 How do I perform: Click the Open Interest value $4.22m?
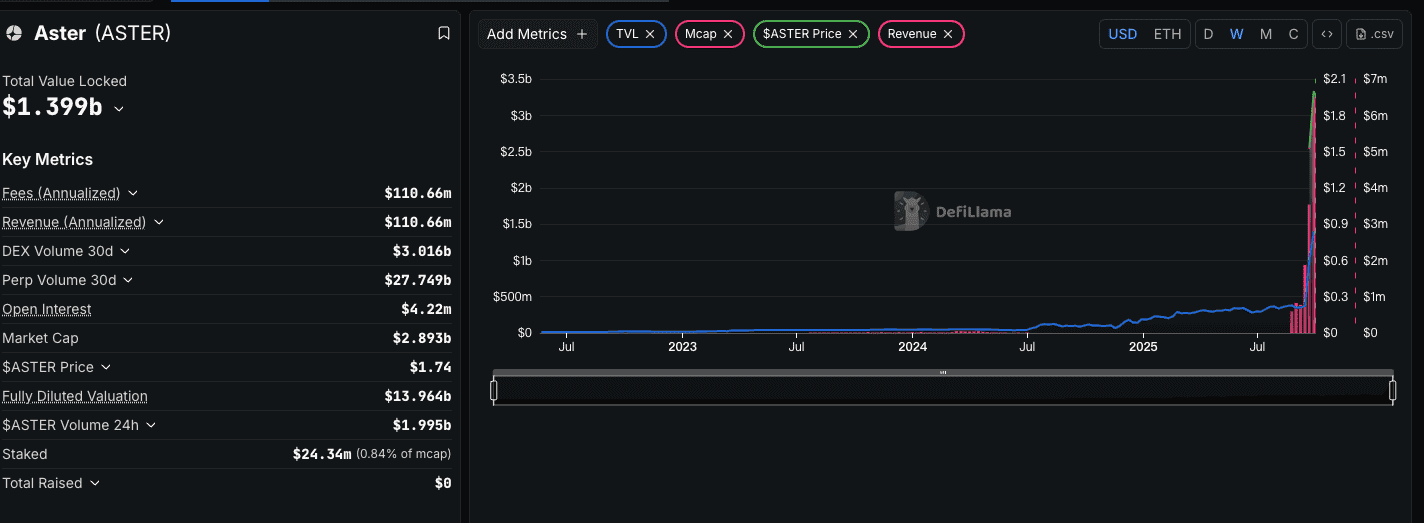[x=426, y=309]
